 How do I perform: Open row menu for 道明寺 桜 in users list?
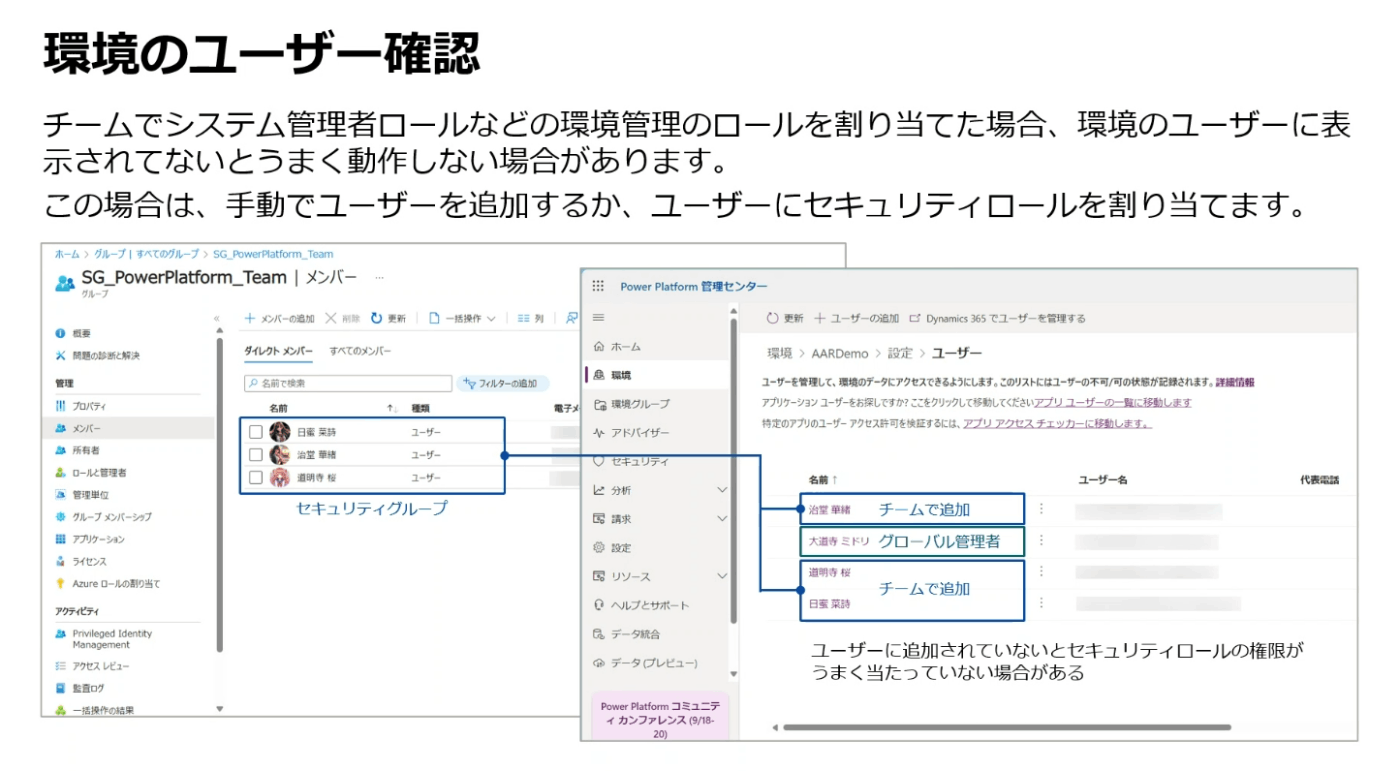(1041, 572)
